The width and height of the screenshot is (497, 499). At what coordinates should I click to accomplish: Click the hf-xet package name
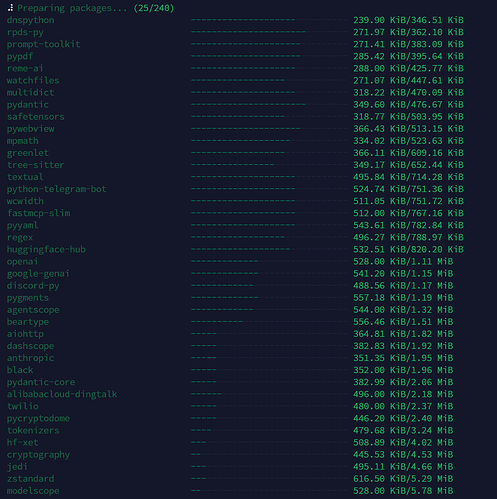22,442
